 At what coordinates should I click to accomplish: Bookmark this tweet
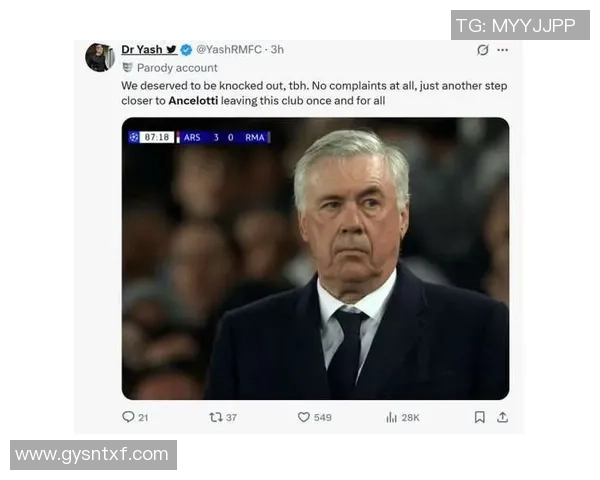point(480,417)
